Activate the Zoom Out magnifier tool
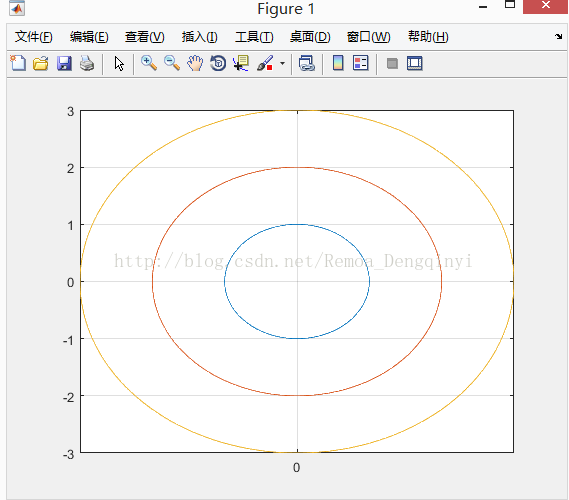Image resolution: width=569 pixels, height=500 pixels. pyautogui.click(x=172, y=63)
